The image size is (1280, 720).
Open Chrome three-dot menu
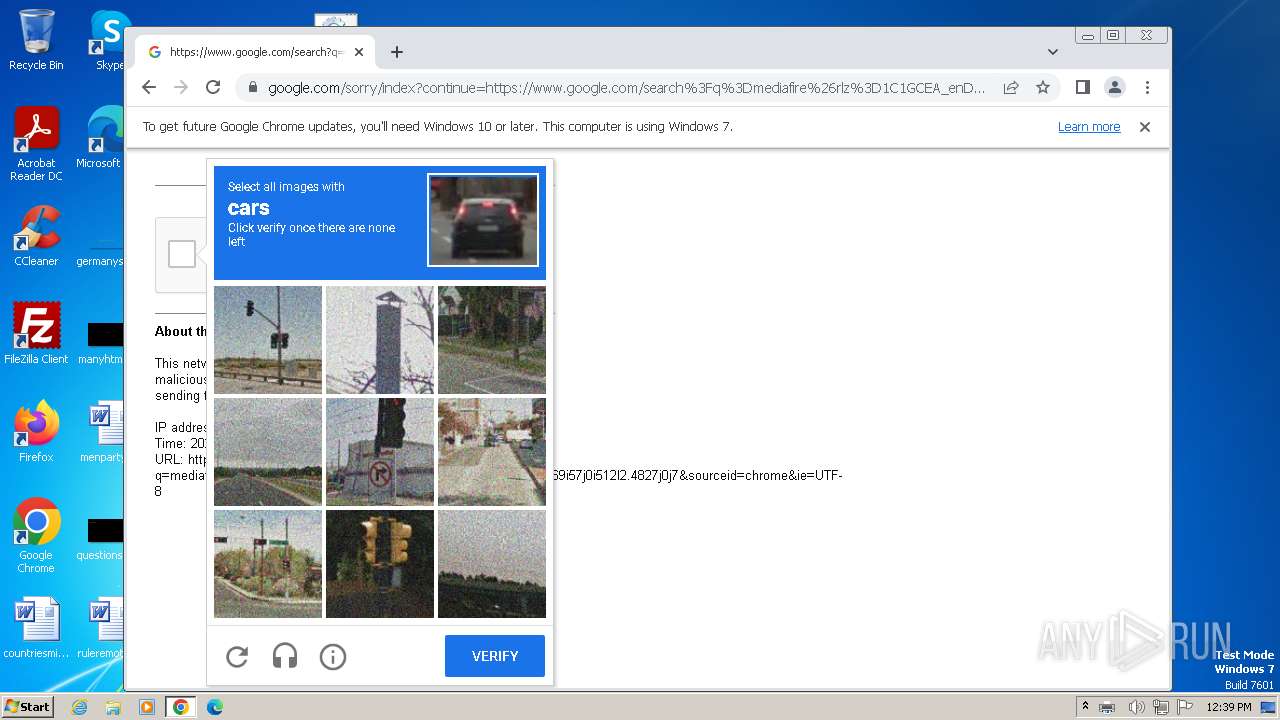pos(1147,87)
